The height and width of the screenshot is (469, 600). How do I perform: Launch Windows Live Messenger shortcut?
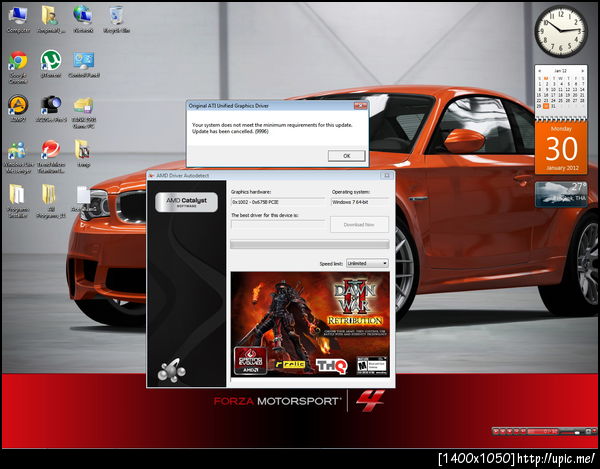18,157
